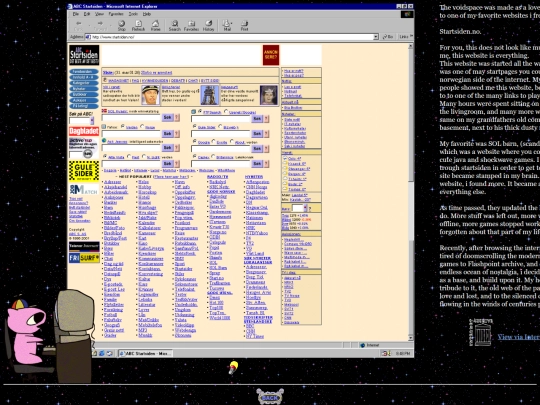Open the Søk på ABC dropdown

(x=92, y=121)
